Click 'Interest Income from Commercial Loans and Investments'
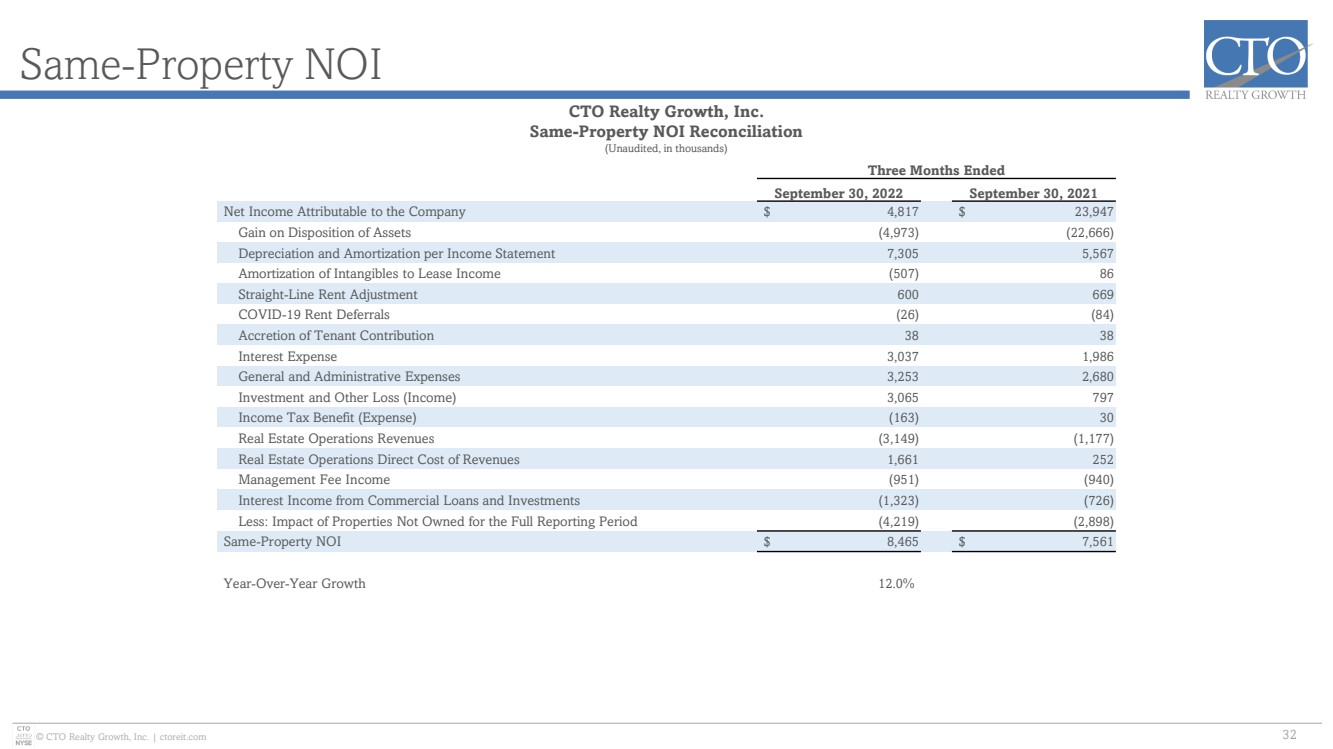The image size is (1333, 749). tap(409, 500)
